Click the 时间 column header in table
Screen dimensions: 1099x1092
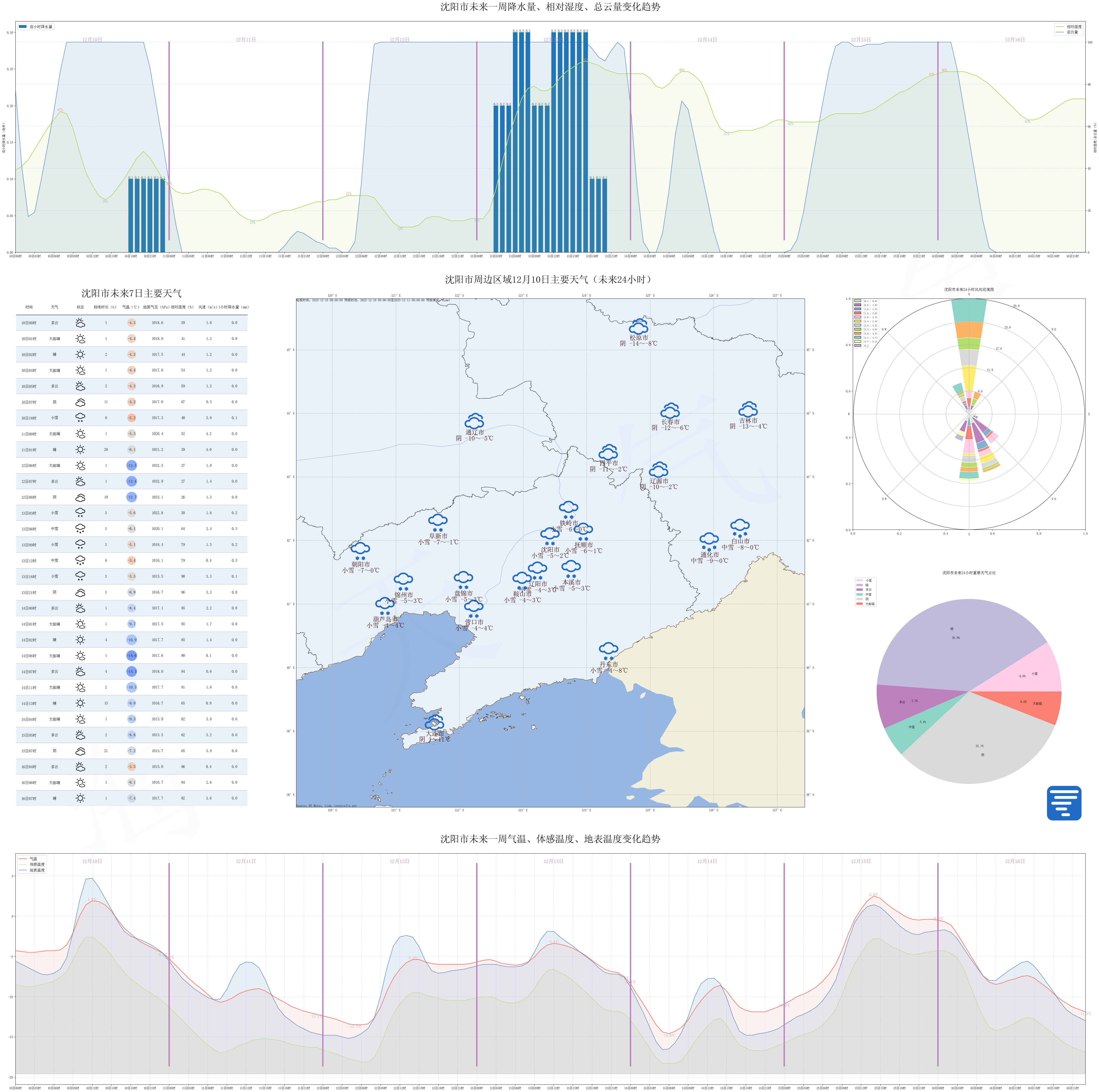(x=29, y=307)
